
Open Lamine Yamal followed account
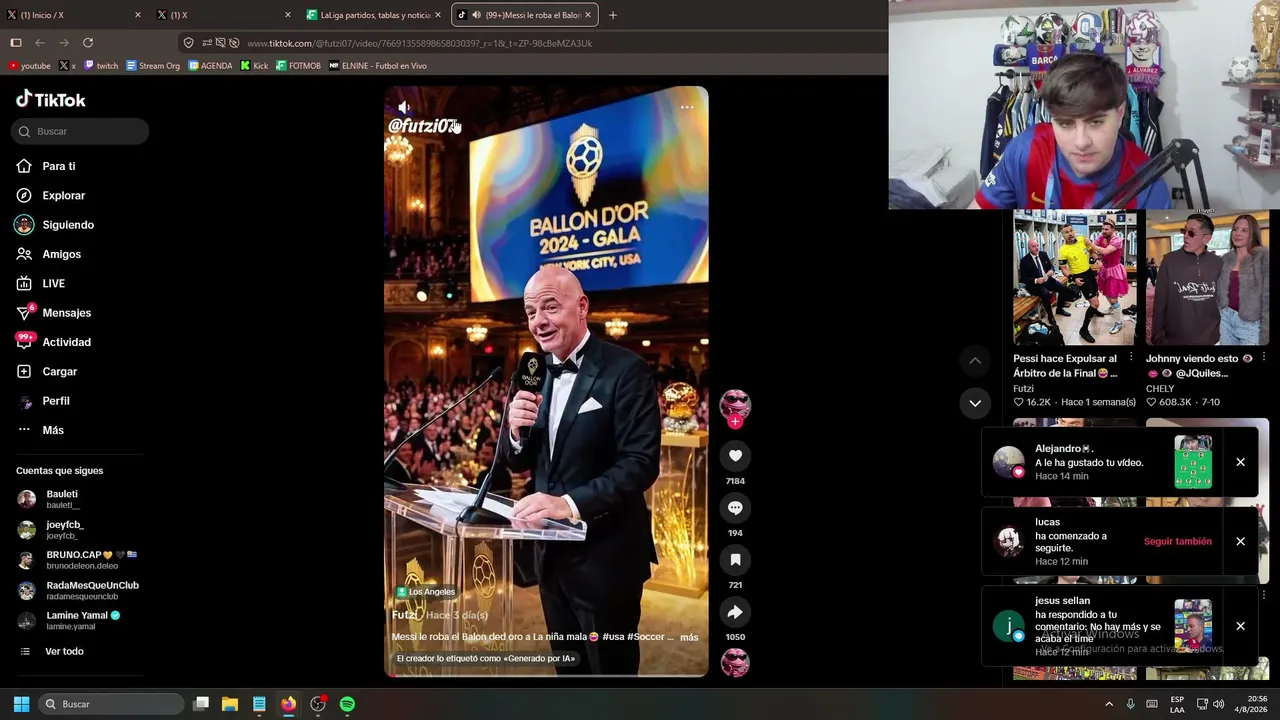click(68, 621)
